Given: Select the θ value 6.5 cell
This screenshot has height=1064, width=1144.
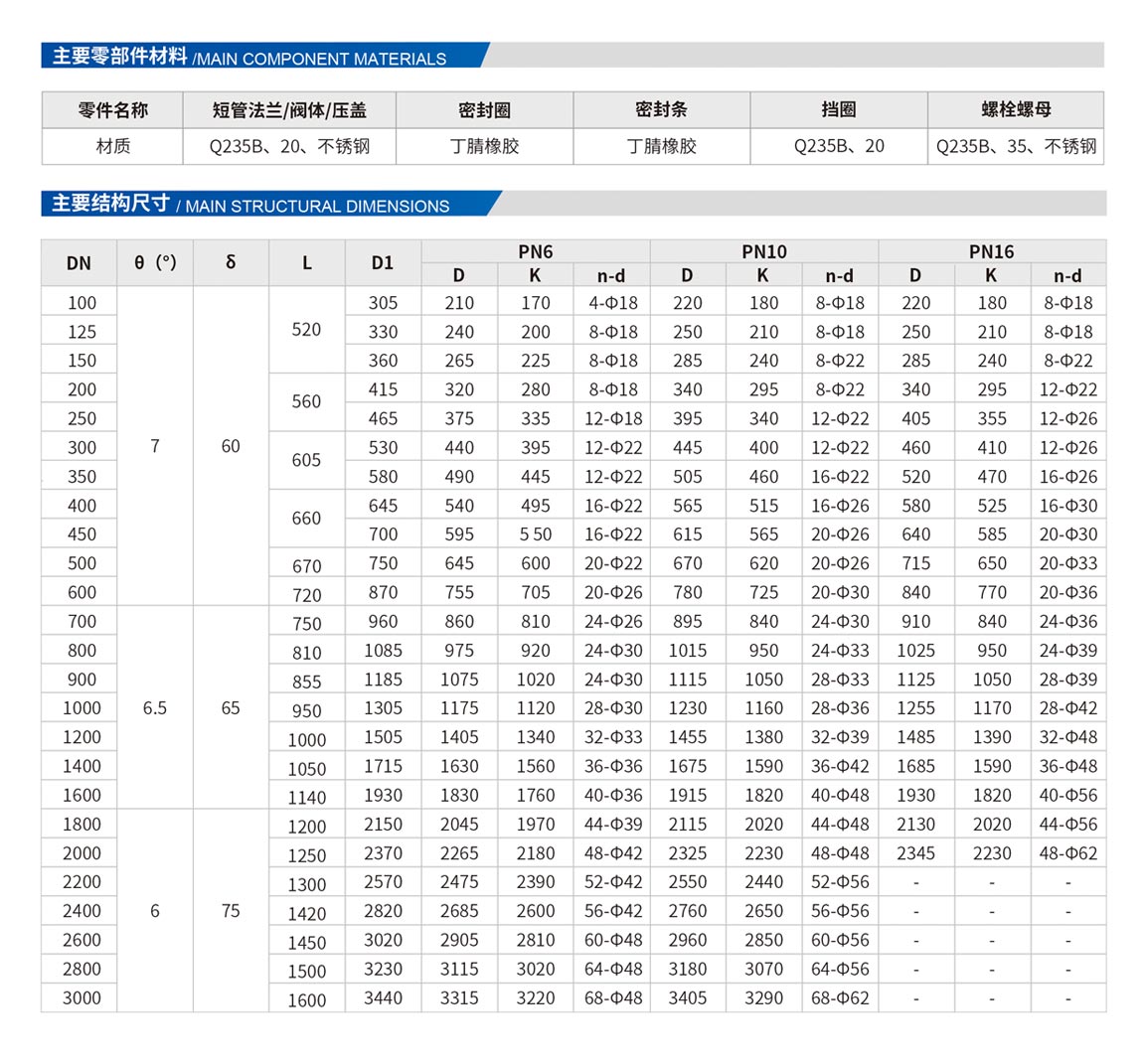Looking at the screenshot, I should [x=155, y=708].
